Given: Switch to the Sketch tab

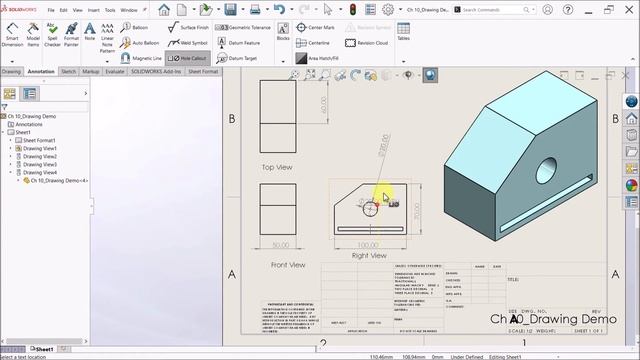Looking at the screenshot, I should click(x=69, y=71).
